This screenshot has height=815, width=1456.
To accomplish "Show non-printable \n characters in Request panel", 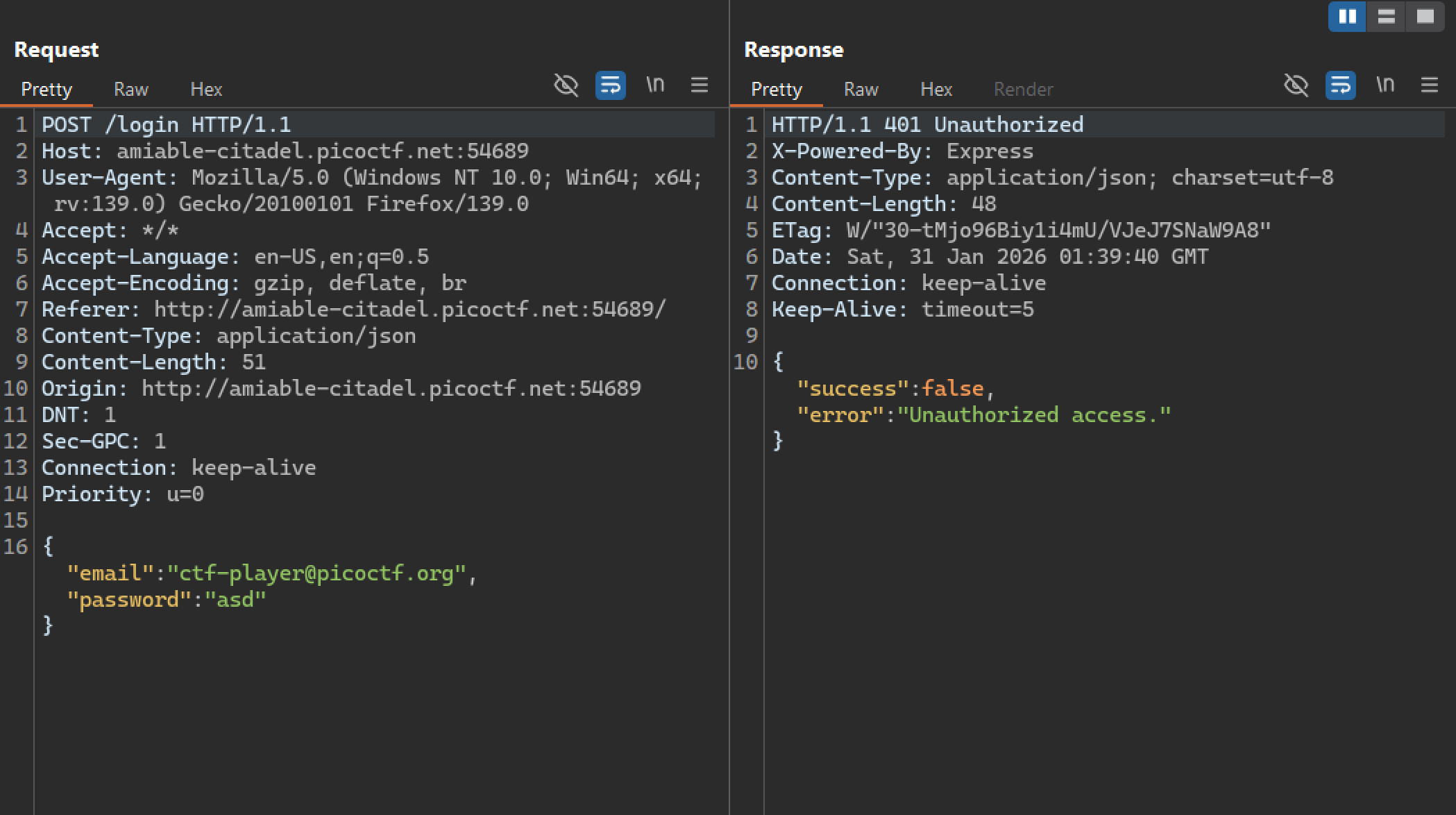I will tap(655, 85).
